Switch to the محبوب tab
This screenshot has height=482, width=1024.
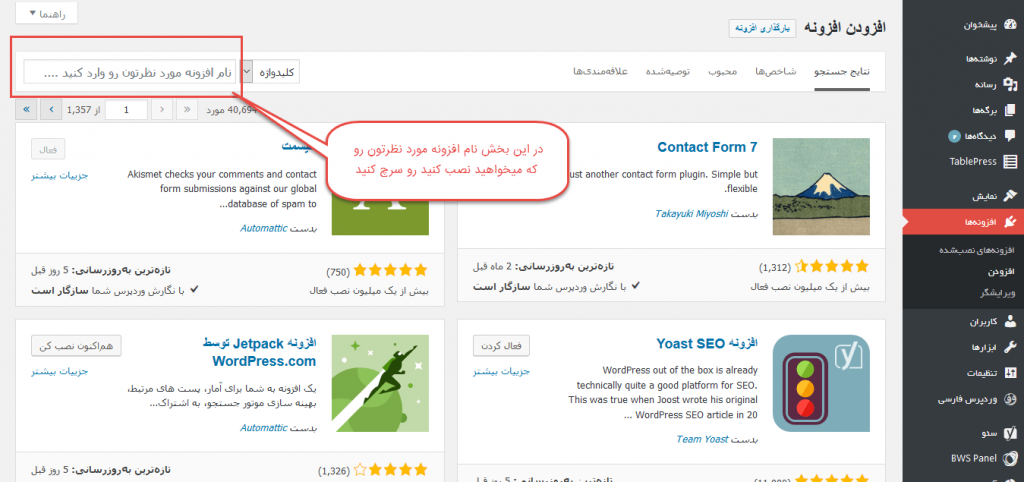coord(722,72)
